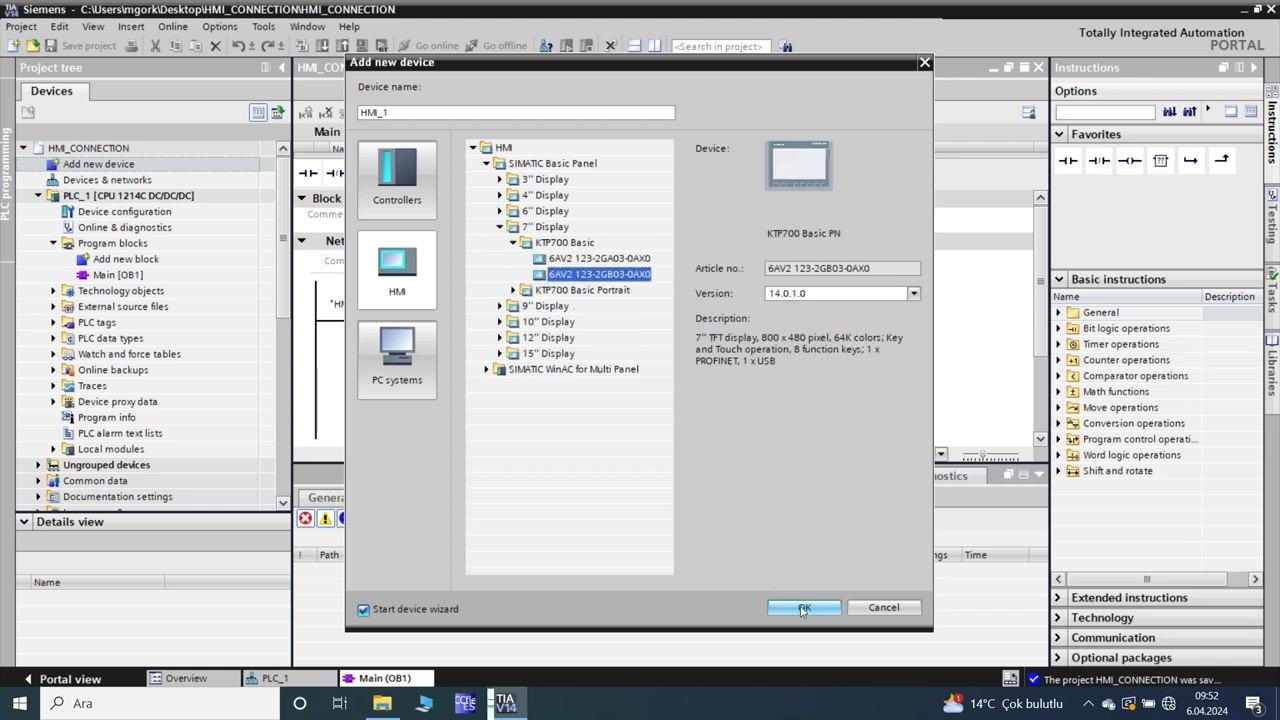Click the close branch icon in Favorites
Image resolution: width=1280 pixels, height=720 pixels.
1221,160
